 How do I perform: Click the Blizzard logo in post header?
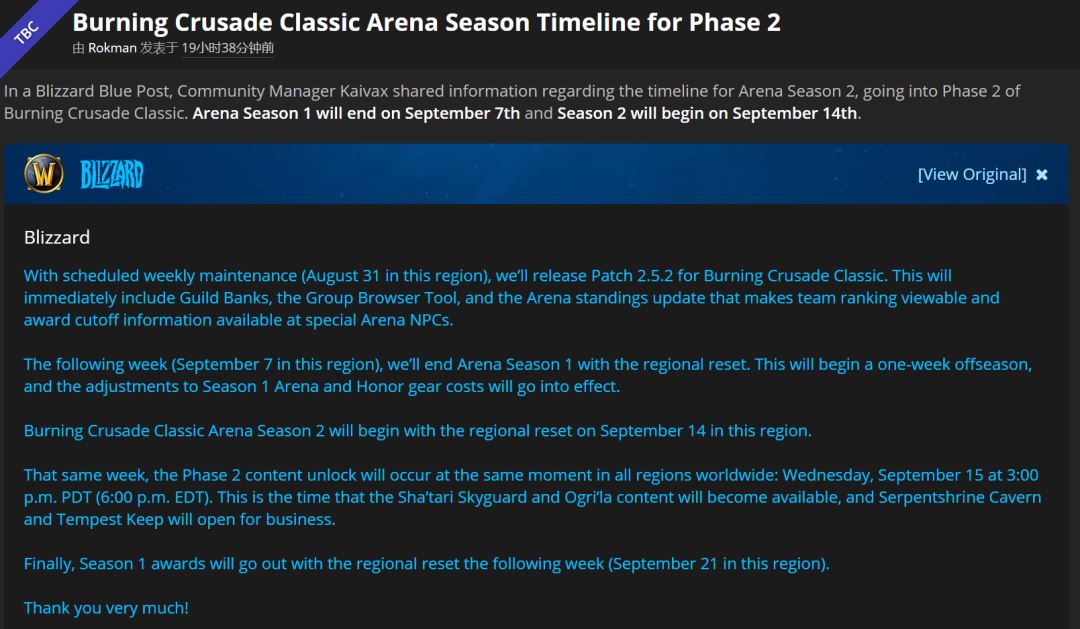[112, 175]
